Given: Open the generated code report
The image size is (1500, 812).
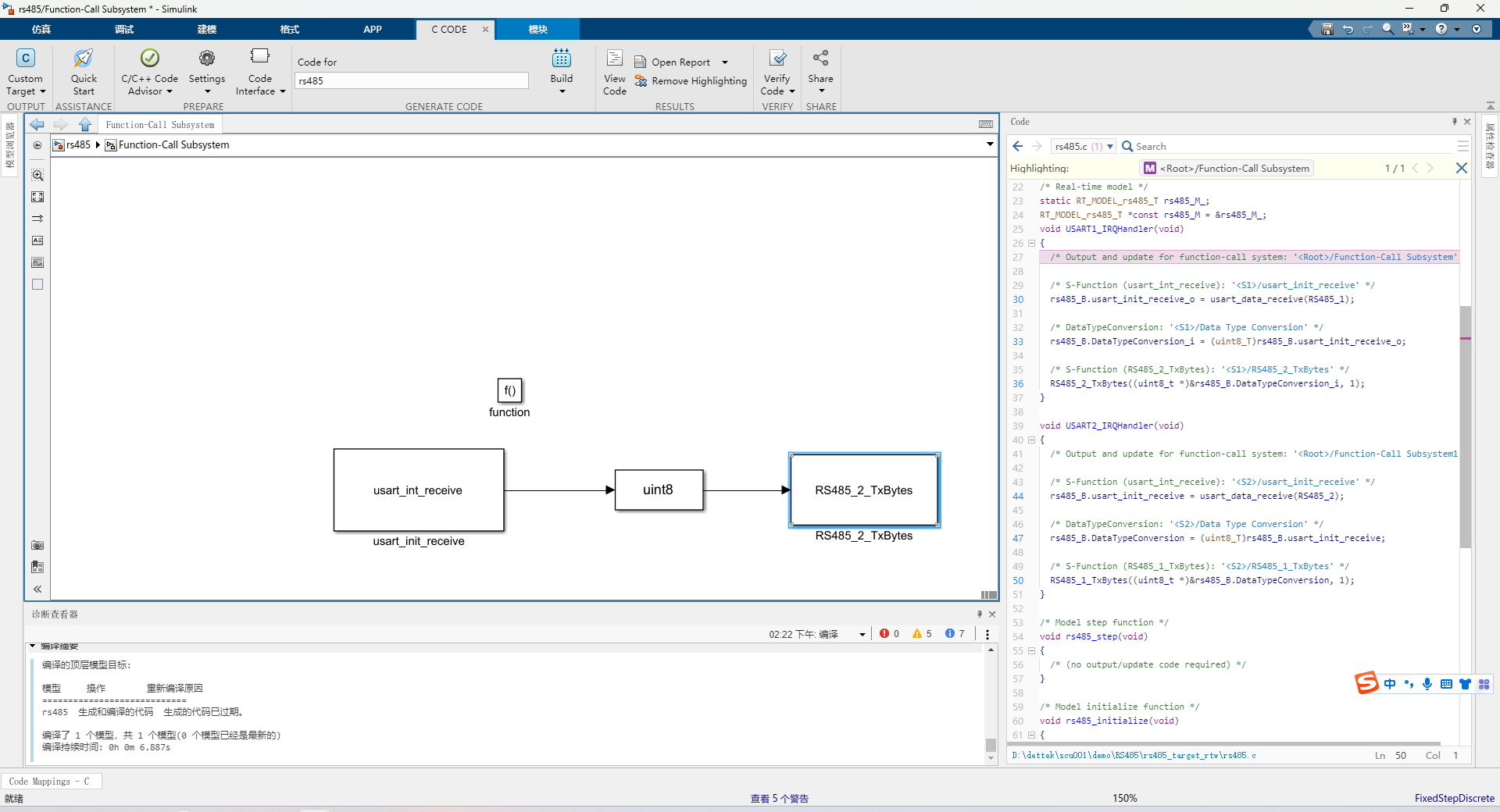Looking at the screenshot, I should pyautogui.click(x=673, y=62).
